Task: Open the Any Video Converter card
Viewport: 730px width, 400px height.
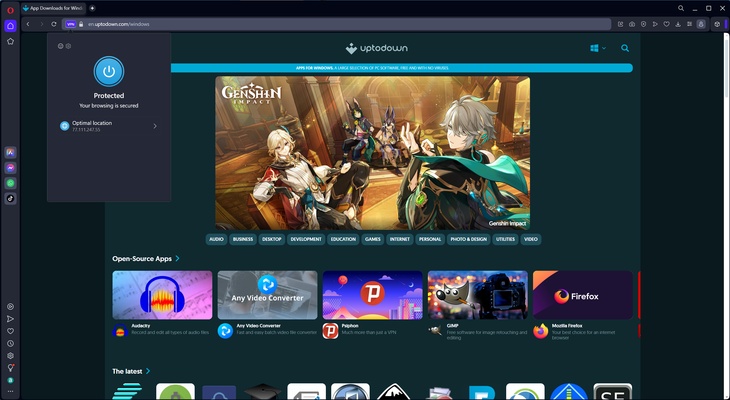Action: point(267,295)
